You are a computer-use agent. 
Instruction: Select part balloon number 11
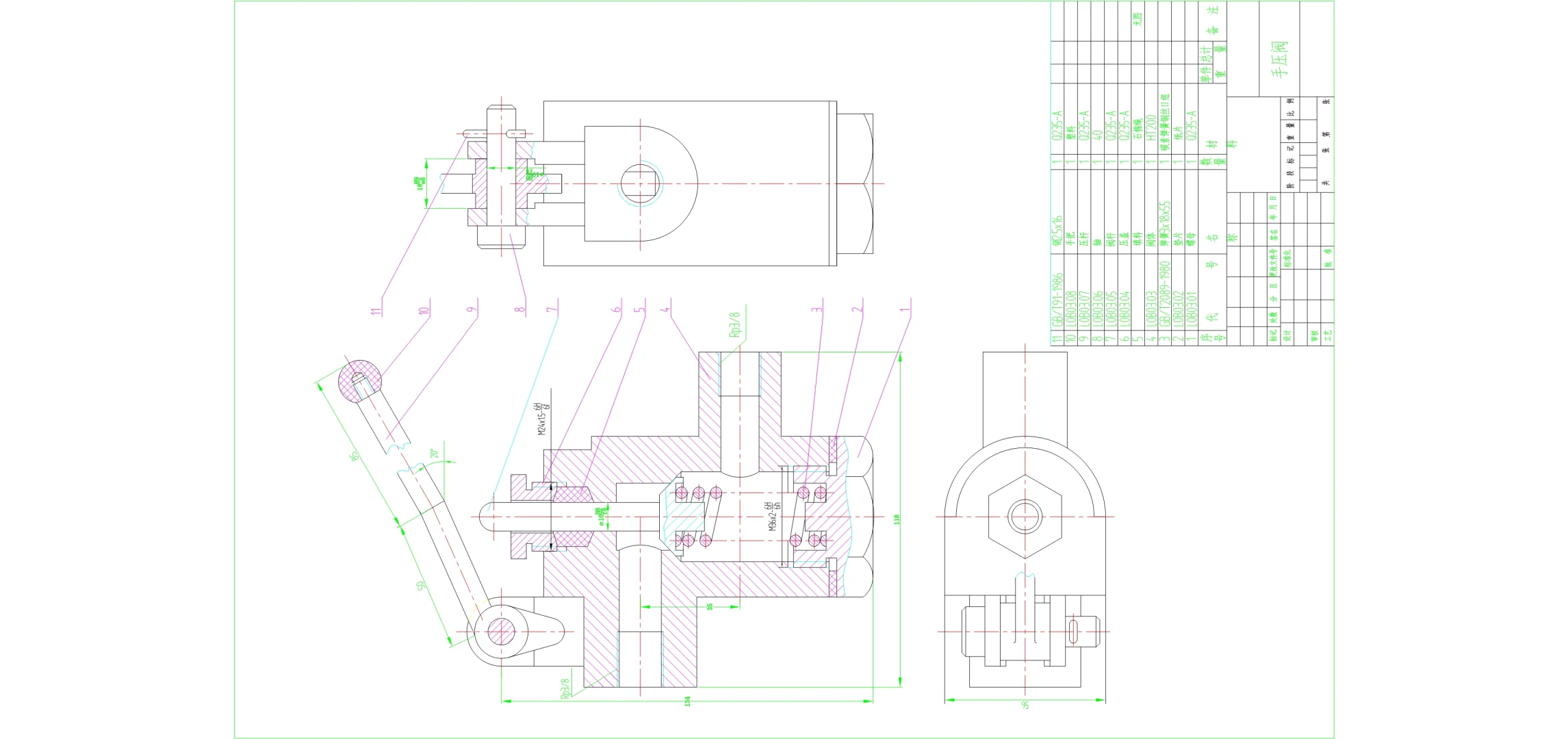(376, 311)
